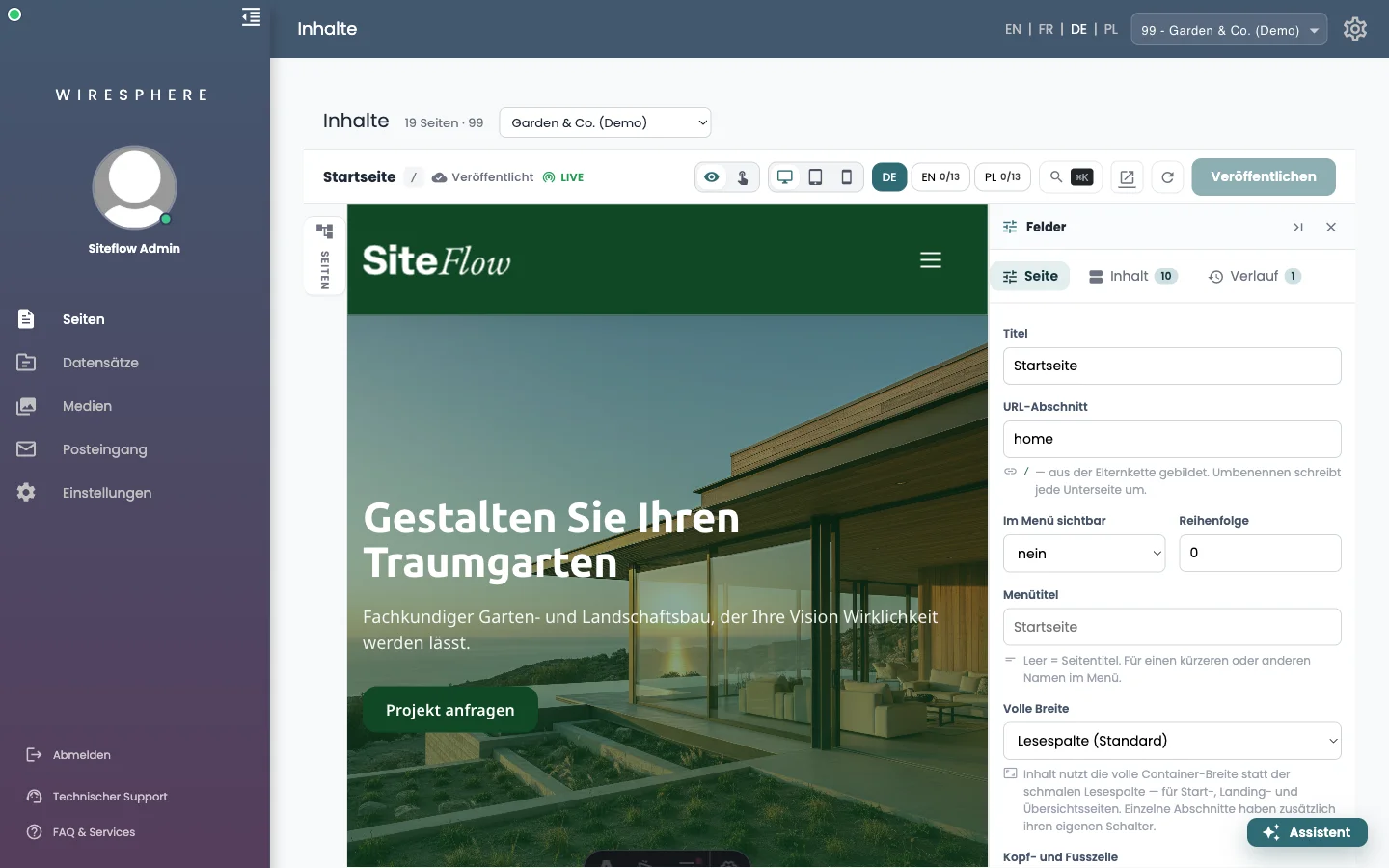The image size is (1389, 868).
Task: Expand the Im Menü sichtbar dropdown
Action: pyautogui.click(x=1084, y=554)
